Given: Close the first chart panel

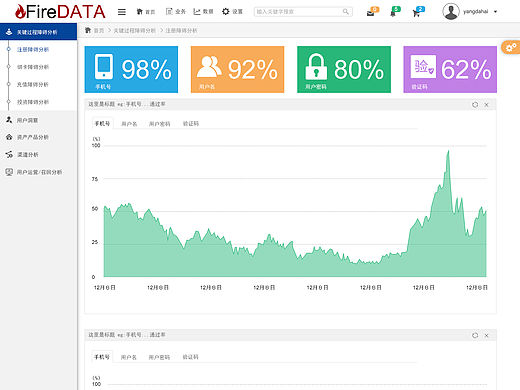Looking at the screenshot, I should click(486, 105).
